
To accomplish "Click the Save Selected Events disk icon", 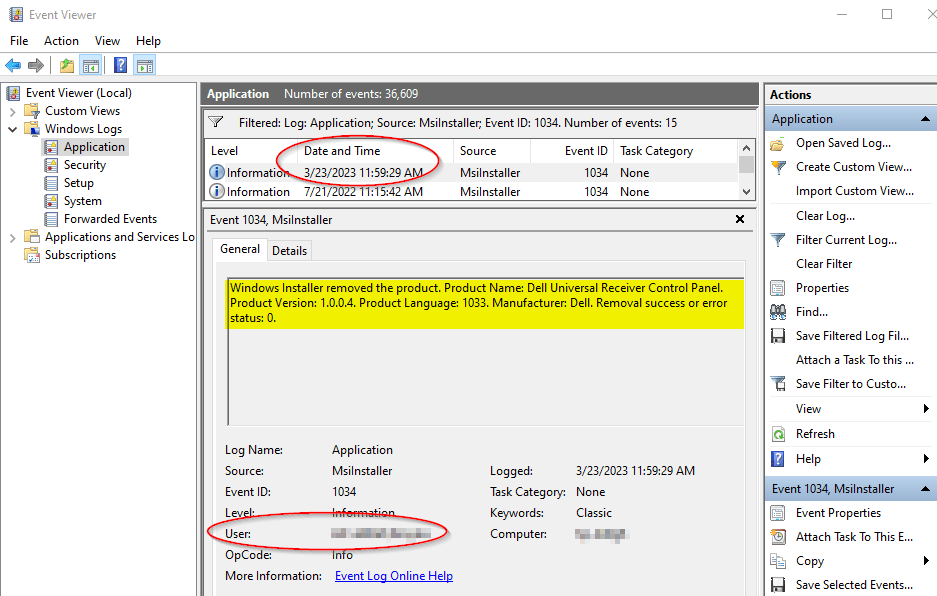I will click(778, 585).
